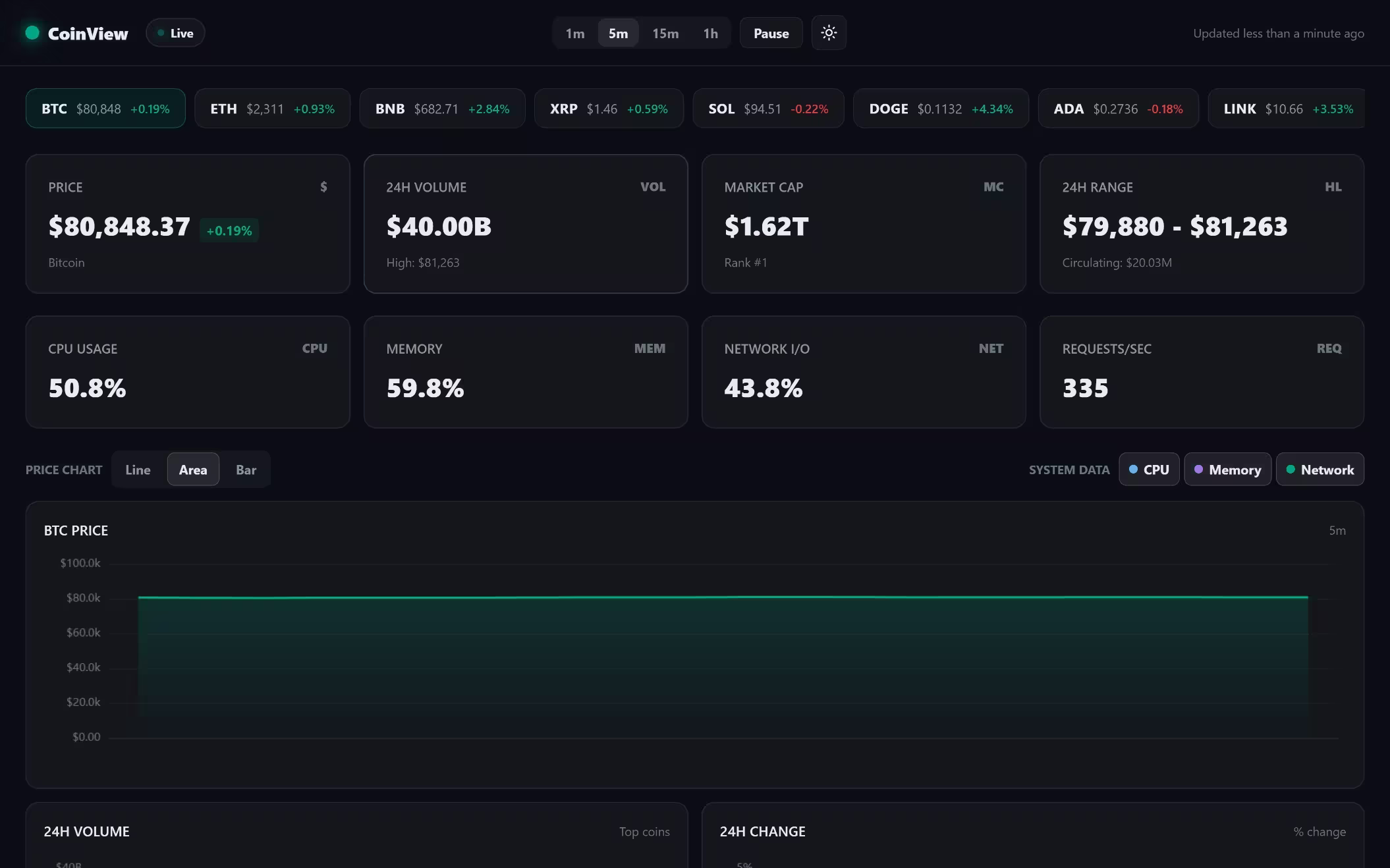Viewport: 1390px width, 868px height.
Task: Click the 24H VOLUME panel heading
Action: click(86, 832)
